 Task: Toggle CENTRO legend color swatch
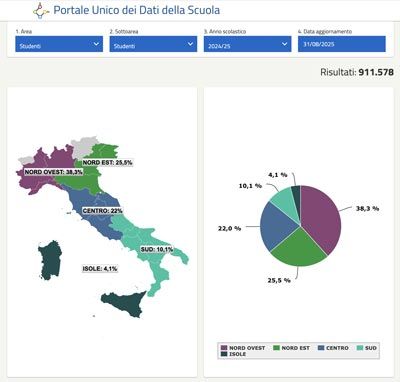point(321,348)
